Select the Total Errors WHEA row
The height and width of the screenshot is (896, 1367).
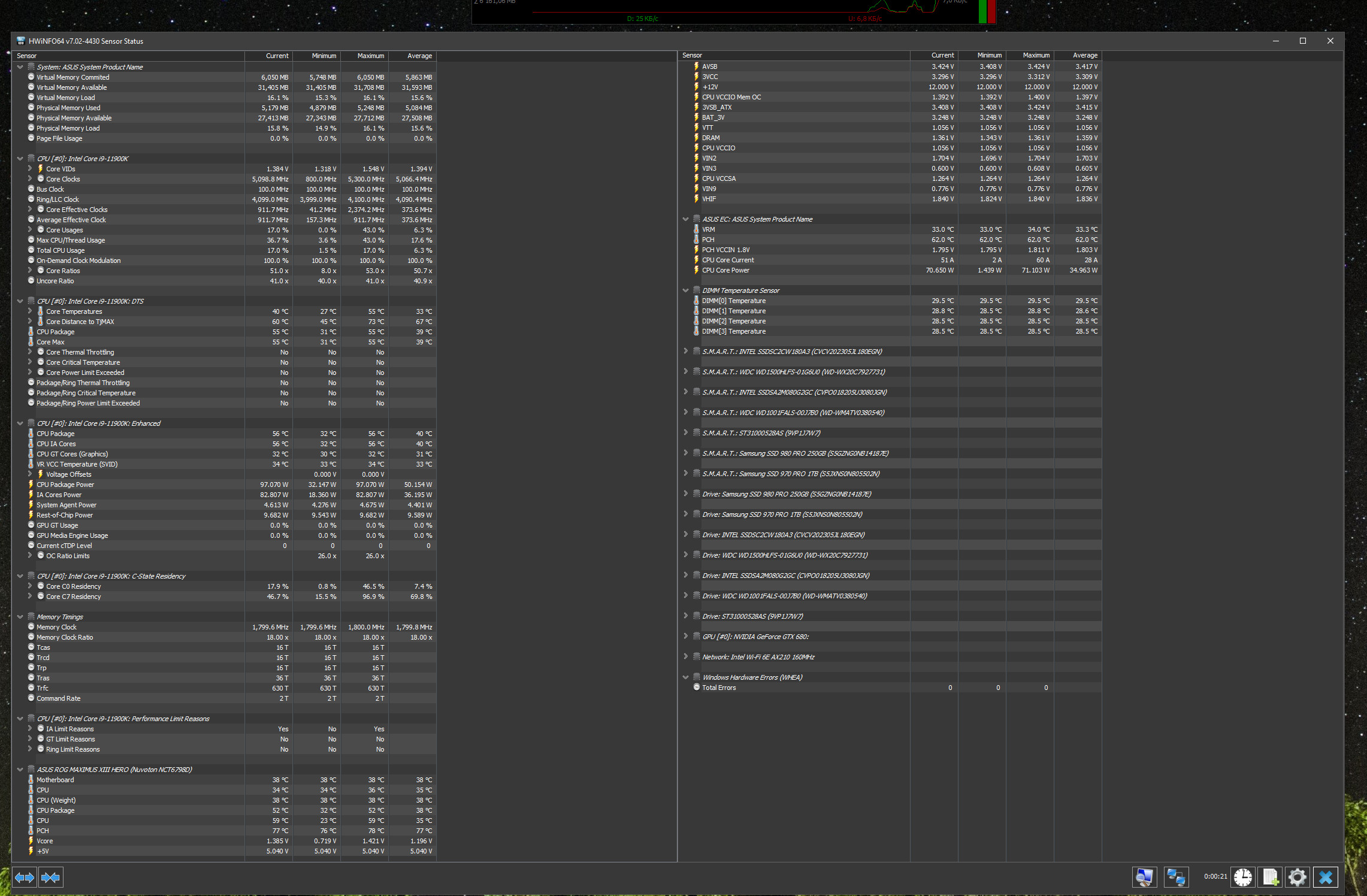click(719, 688)
